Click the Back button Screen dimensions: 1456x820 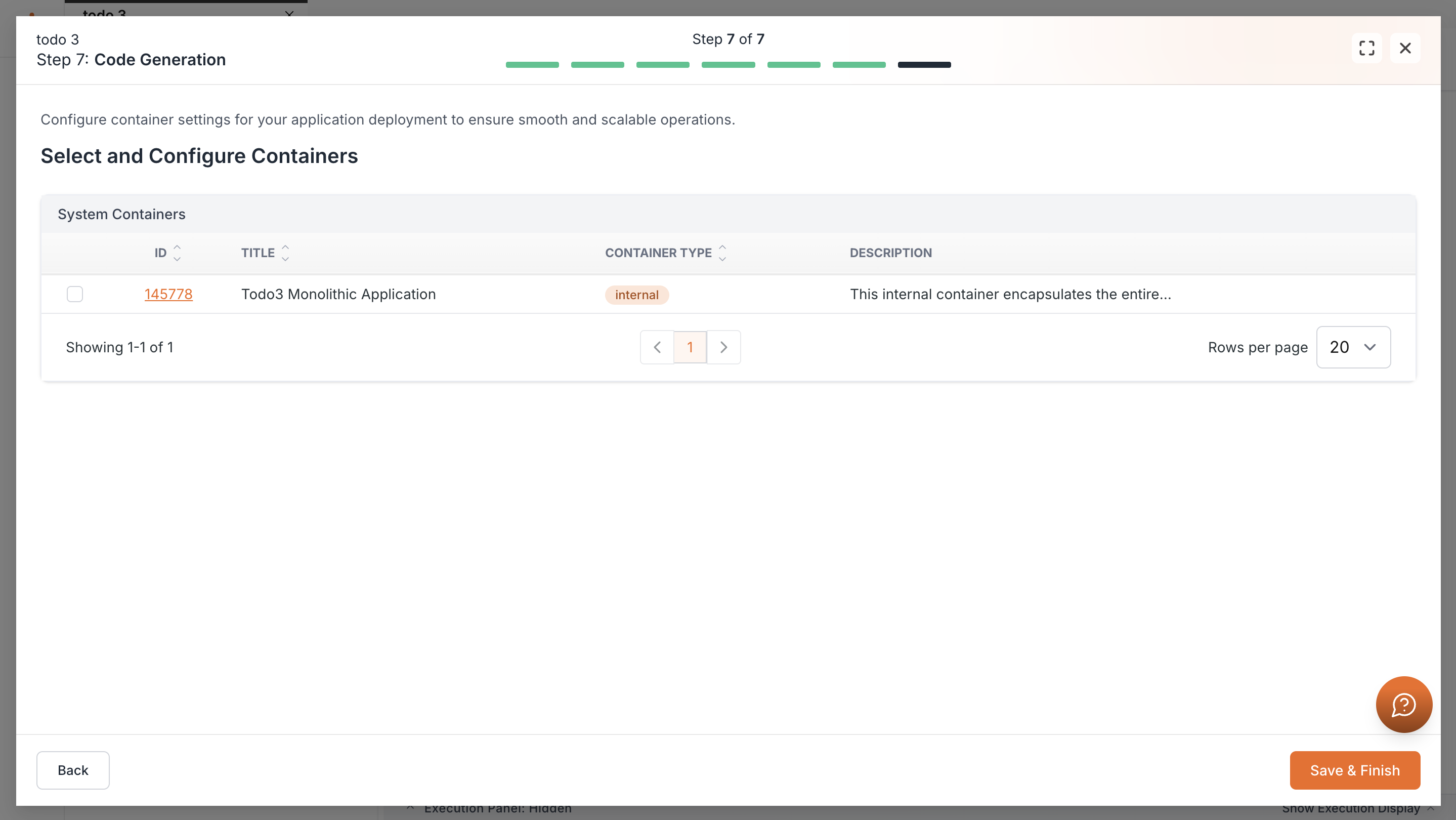tap(73, 770)
